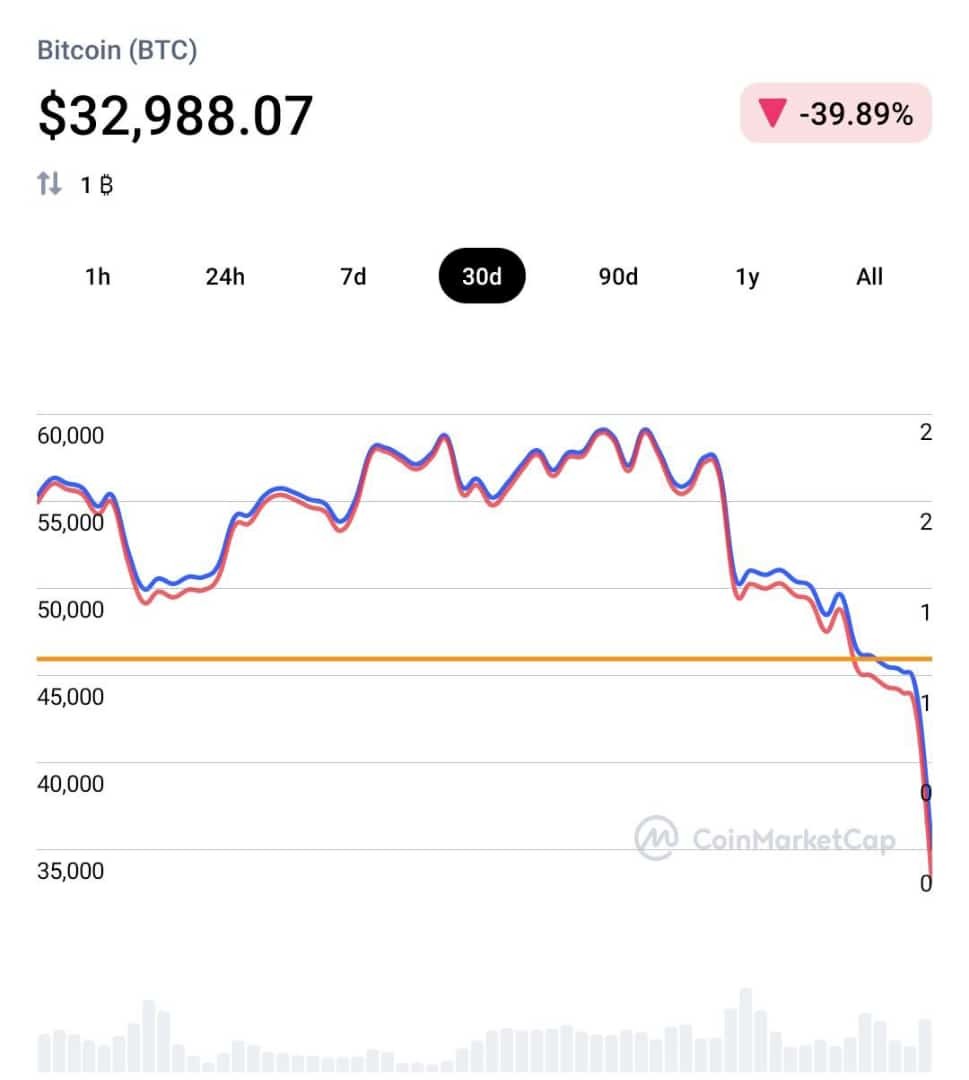Click the 35,000 axis label
This screenshot has height=1080, width=969.
pos(70,871)
